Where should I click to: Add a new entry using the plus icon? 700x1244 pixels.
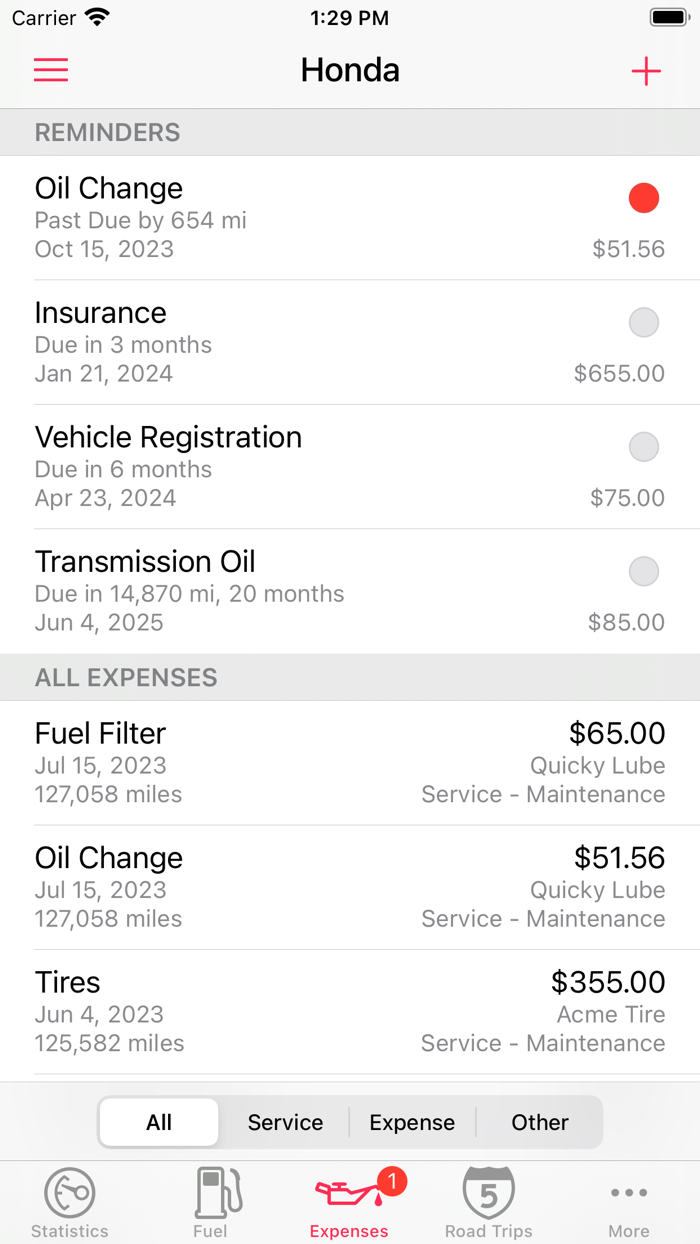(x=646, y=70)
